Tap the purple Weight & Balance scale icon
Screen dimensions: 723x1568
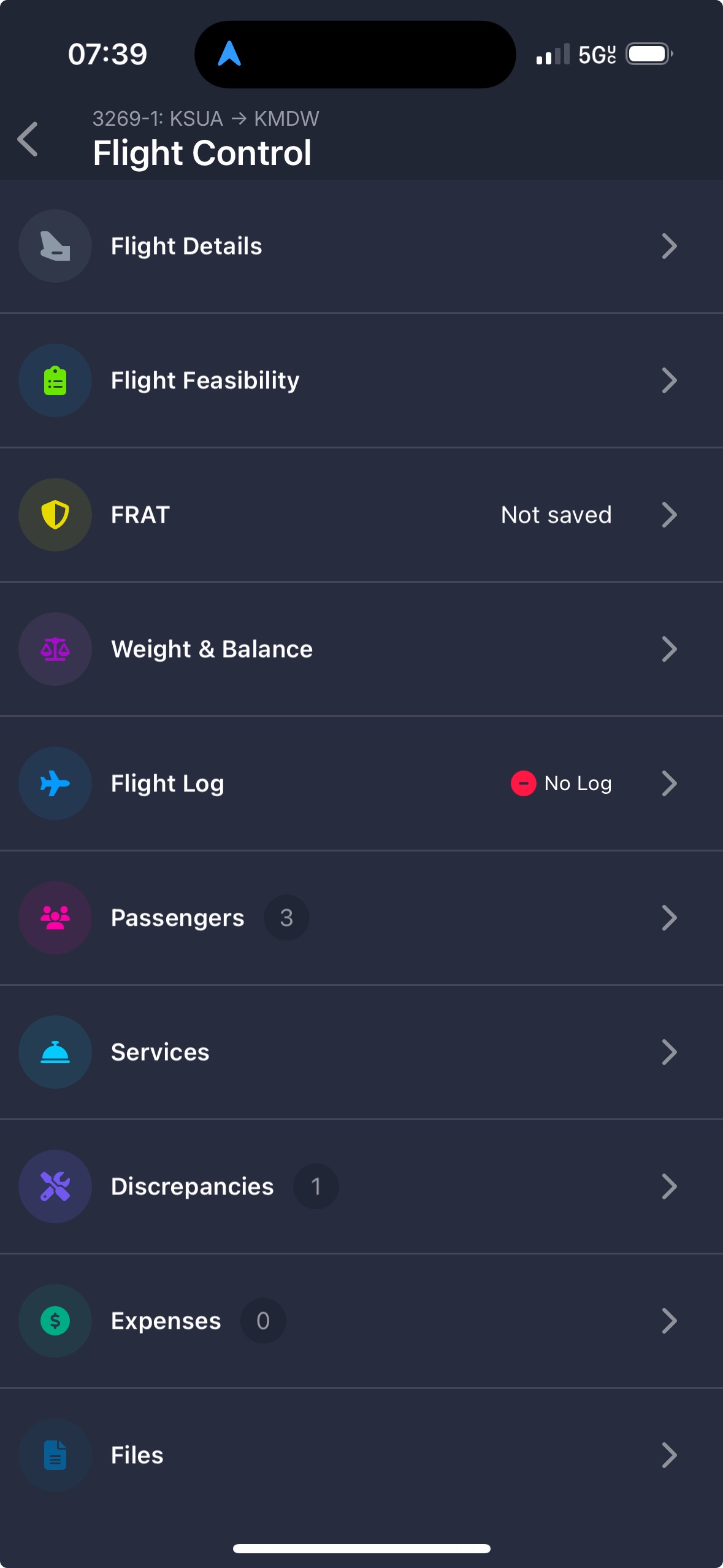coord(55,649)
